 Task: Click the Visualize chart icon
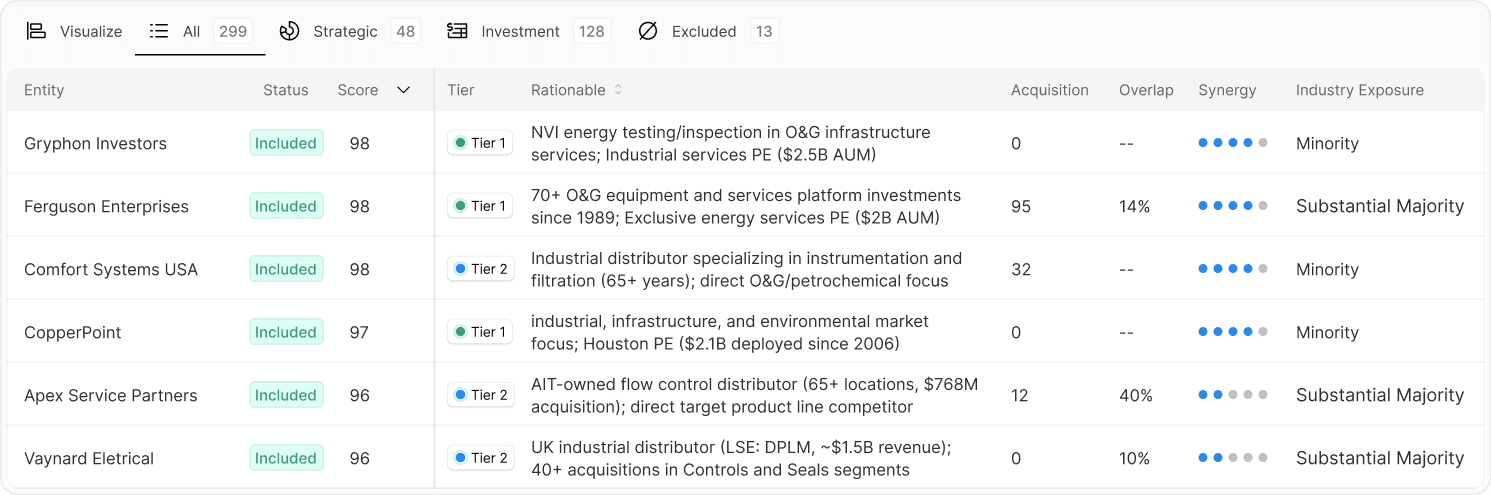(36, 31)
